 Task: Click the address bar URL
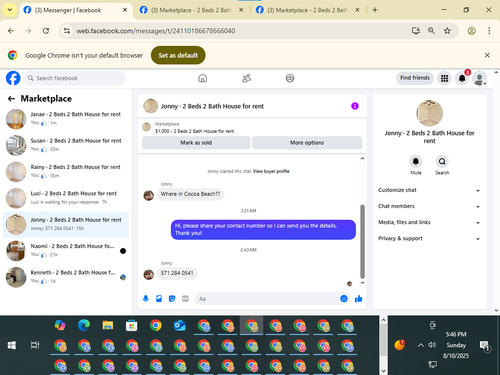pyautogui.click(x=156, y=31)
